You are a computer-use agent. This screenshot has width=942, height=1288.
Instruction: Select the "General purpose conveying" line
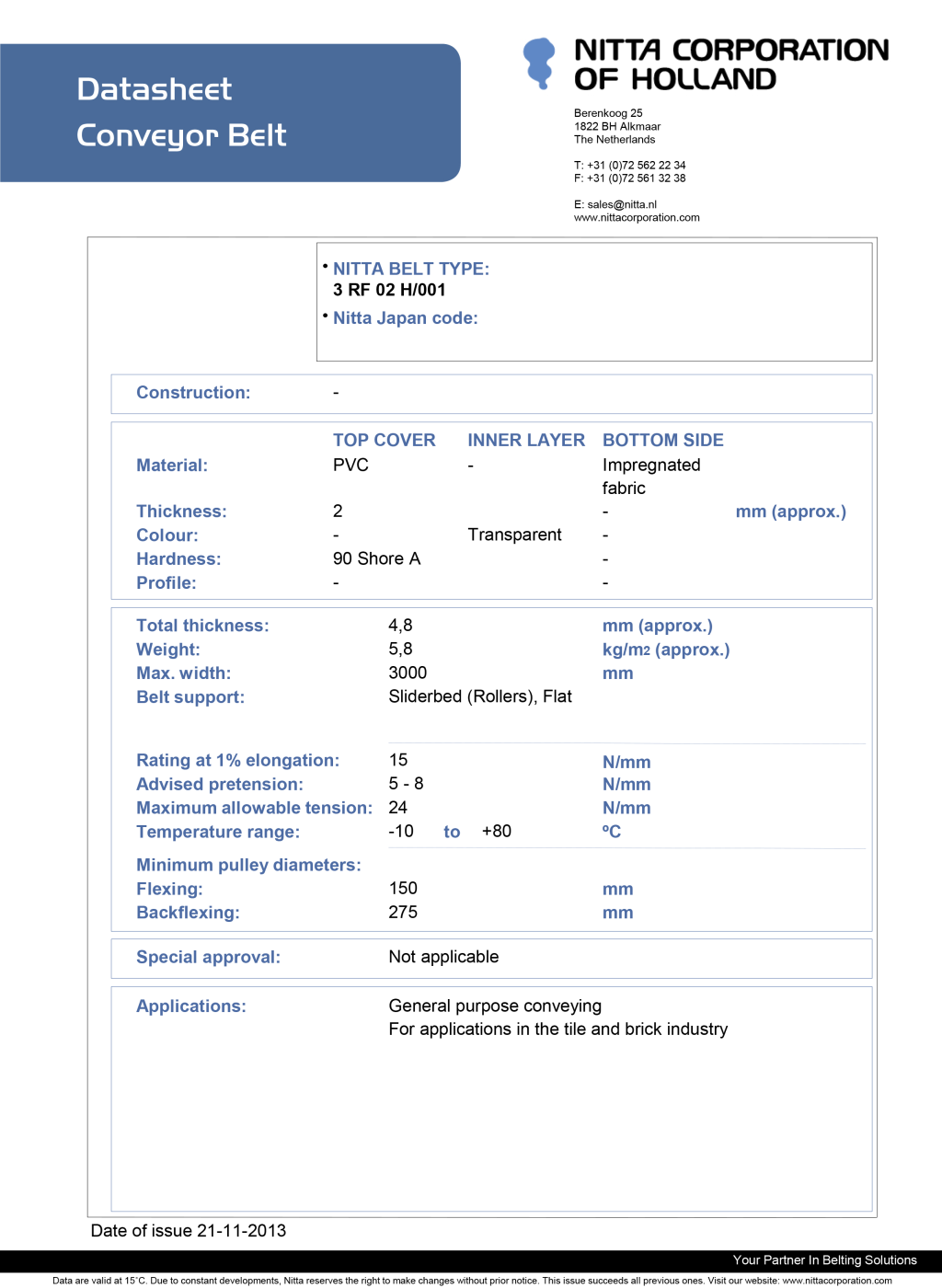coord(495,1006)
